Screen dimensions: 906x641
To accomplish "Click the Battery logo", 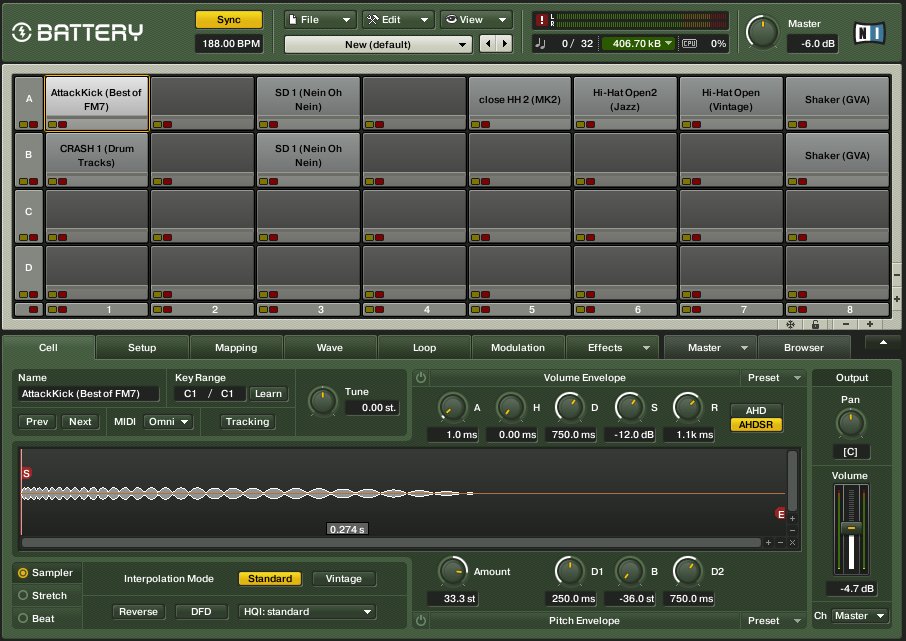I will point(78,32).
